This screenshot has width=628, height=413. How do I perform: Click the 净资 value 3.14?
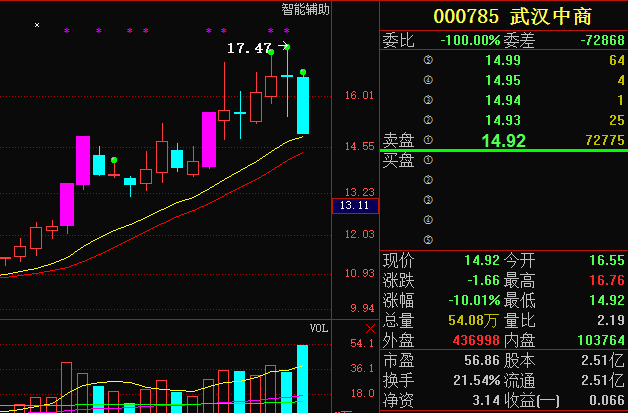[486, 400]
